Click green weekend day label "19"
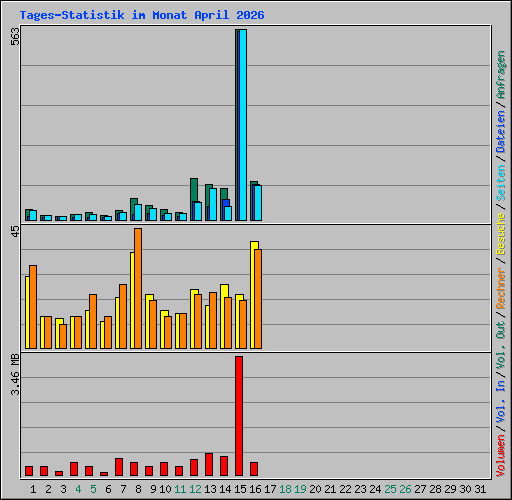 coord(300,489)
